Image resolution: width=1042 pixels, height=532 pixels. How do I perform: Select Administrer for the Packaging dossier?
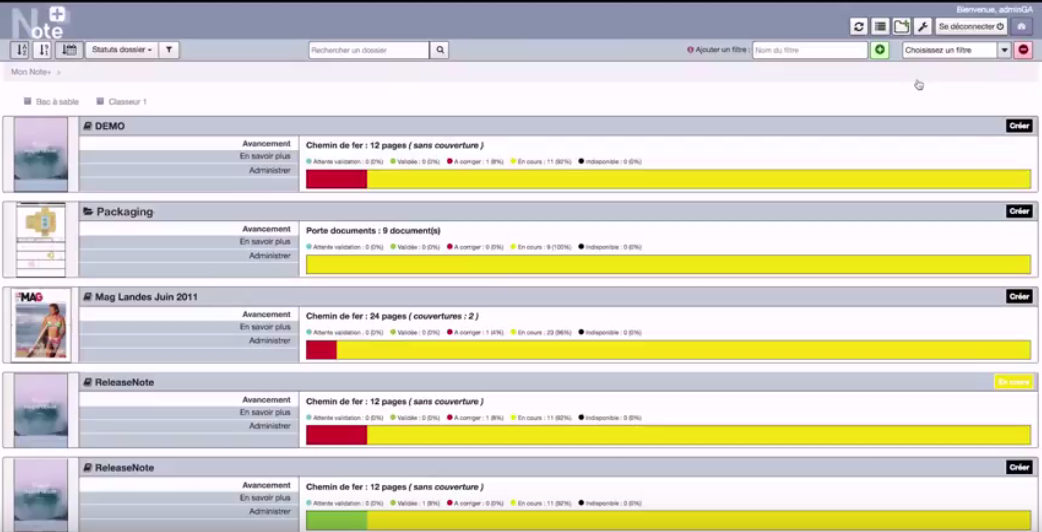coord(269,256)
